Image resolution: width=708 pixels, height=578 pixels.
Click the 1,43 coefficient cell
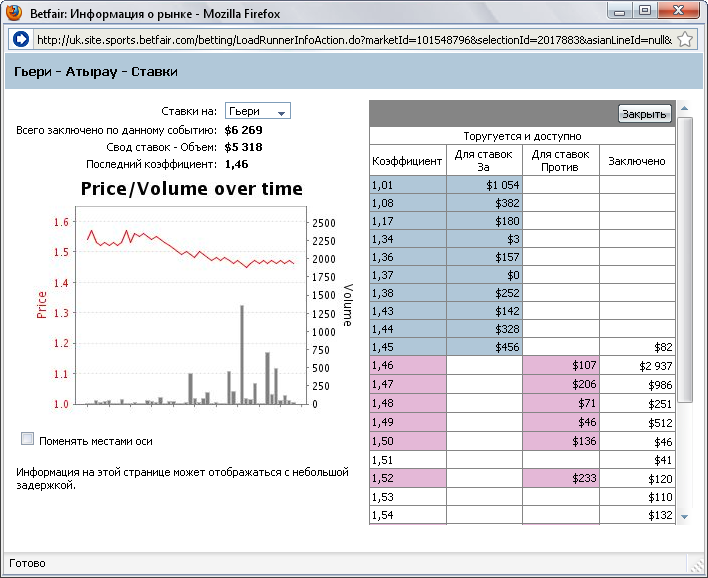(x=408, y=311)
